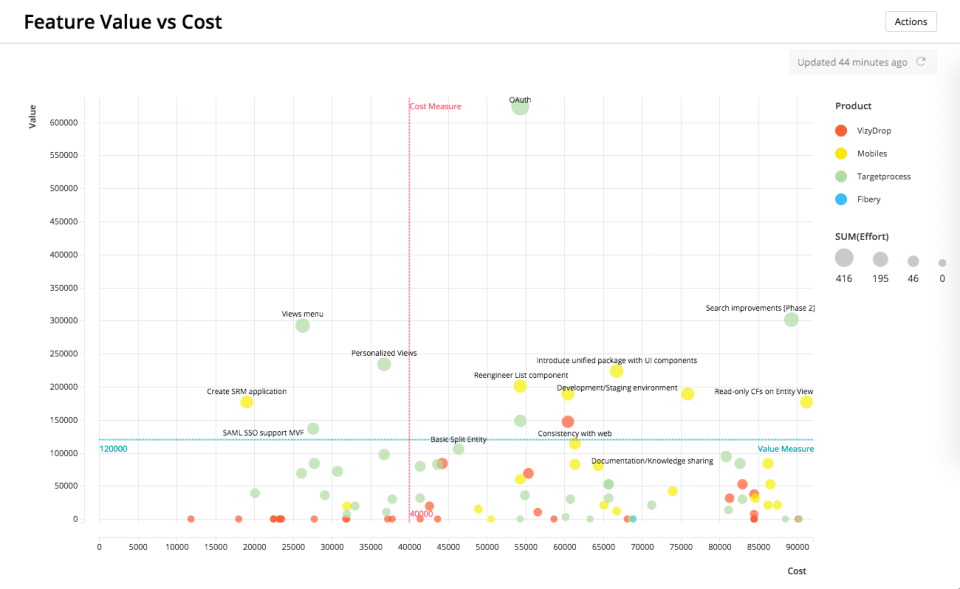The width and height of the screenshot is (960, 589).
Task: Select the "Create SRM application" data point
Action: click(246, 402)
